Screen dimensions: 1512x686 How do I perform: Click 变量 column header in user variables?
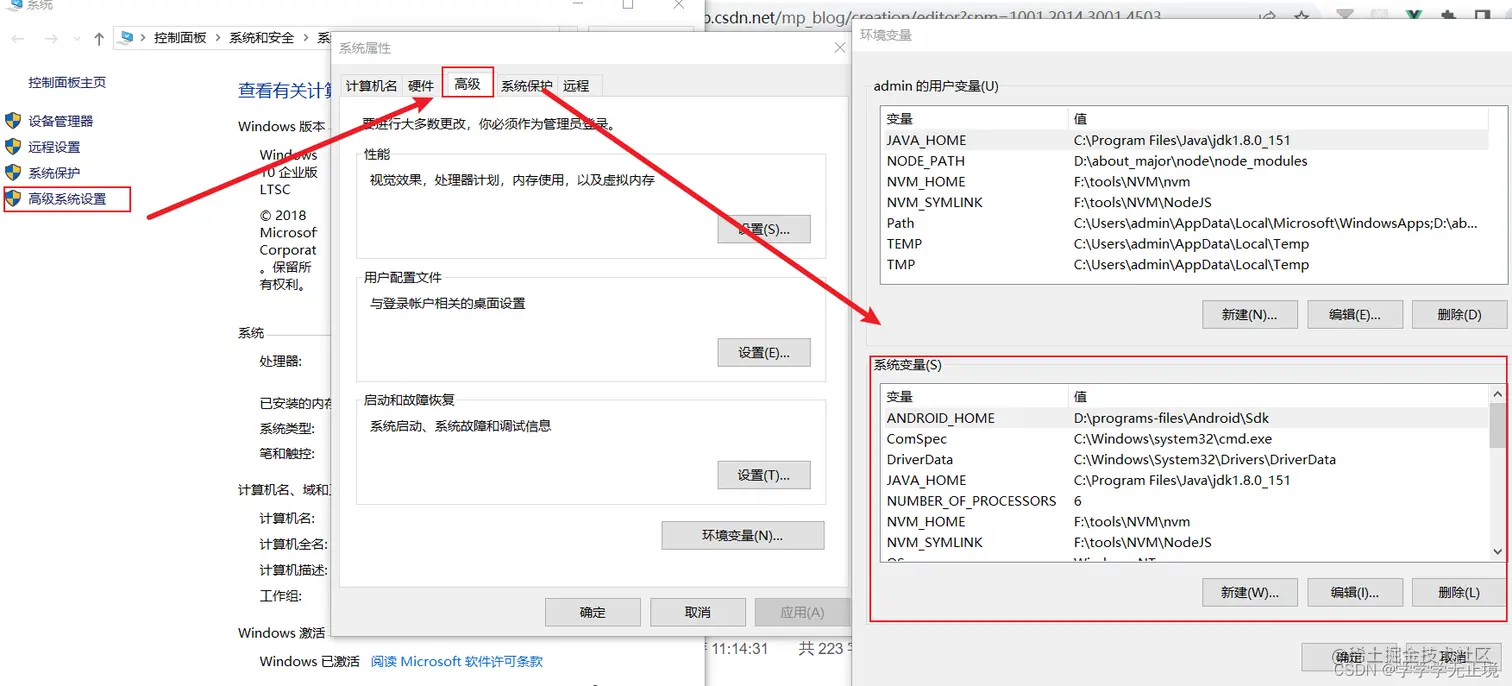975,119
